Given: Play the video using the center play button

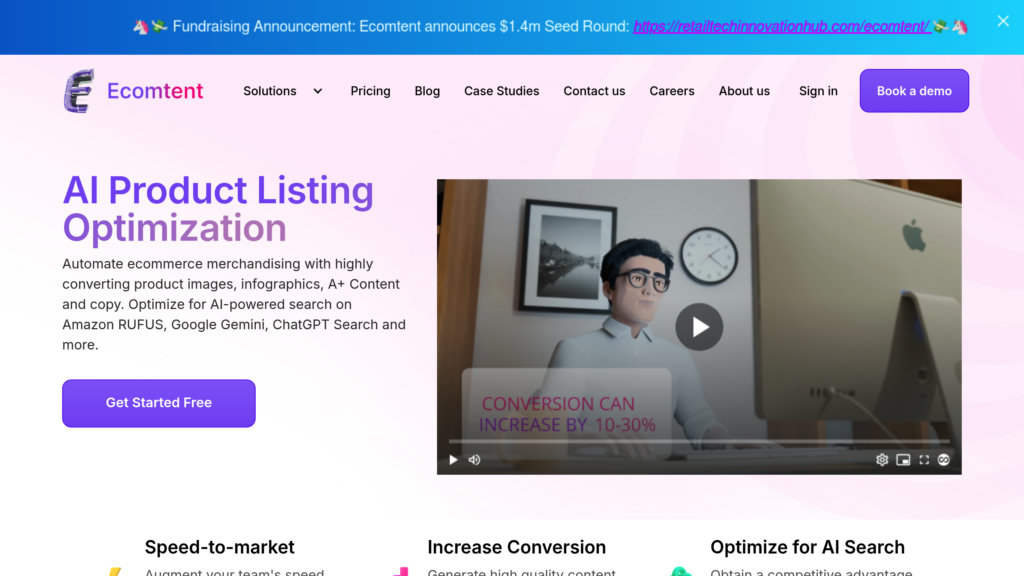Looking at the screenshot, I should [x=699, y=327].
